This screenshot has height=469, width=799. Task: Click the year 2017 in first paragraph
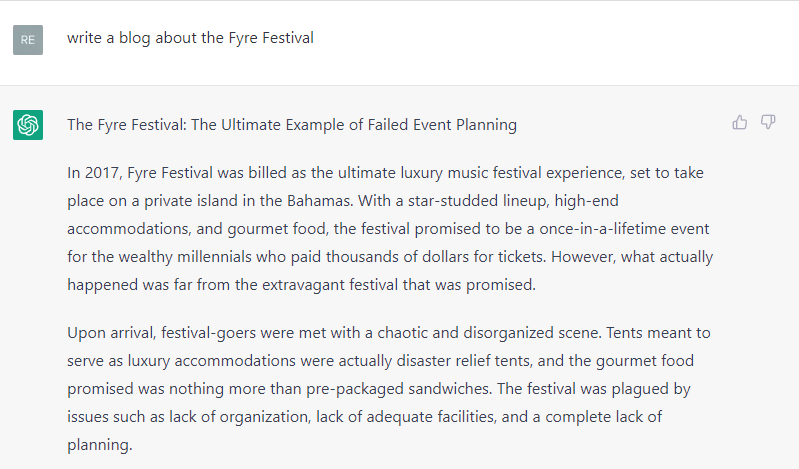[103, 173]
